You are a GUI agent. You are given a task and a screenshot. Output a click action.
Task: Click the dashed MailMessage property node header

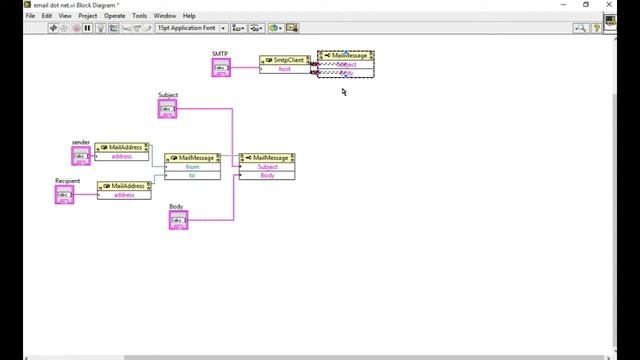coord(346,56)
